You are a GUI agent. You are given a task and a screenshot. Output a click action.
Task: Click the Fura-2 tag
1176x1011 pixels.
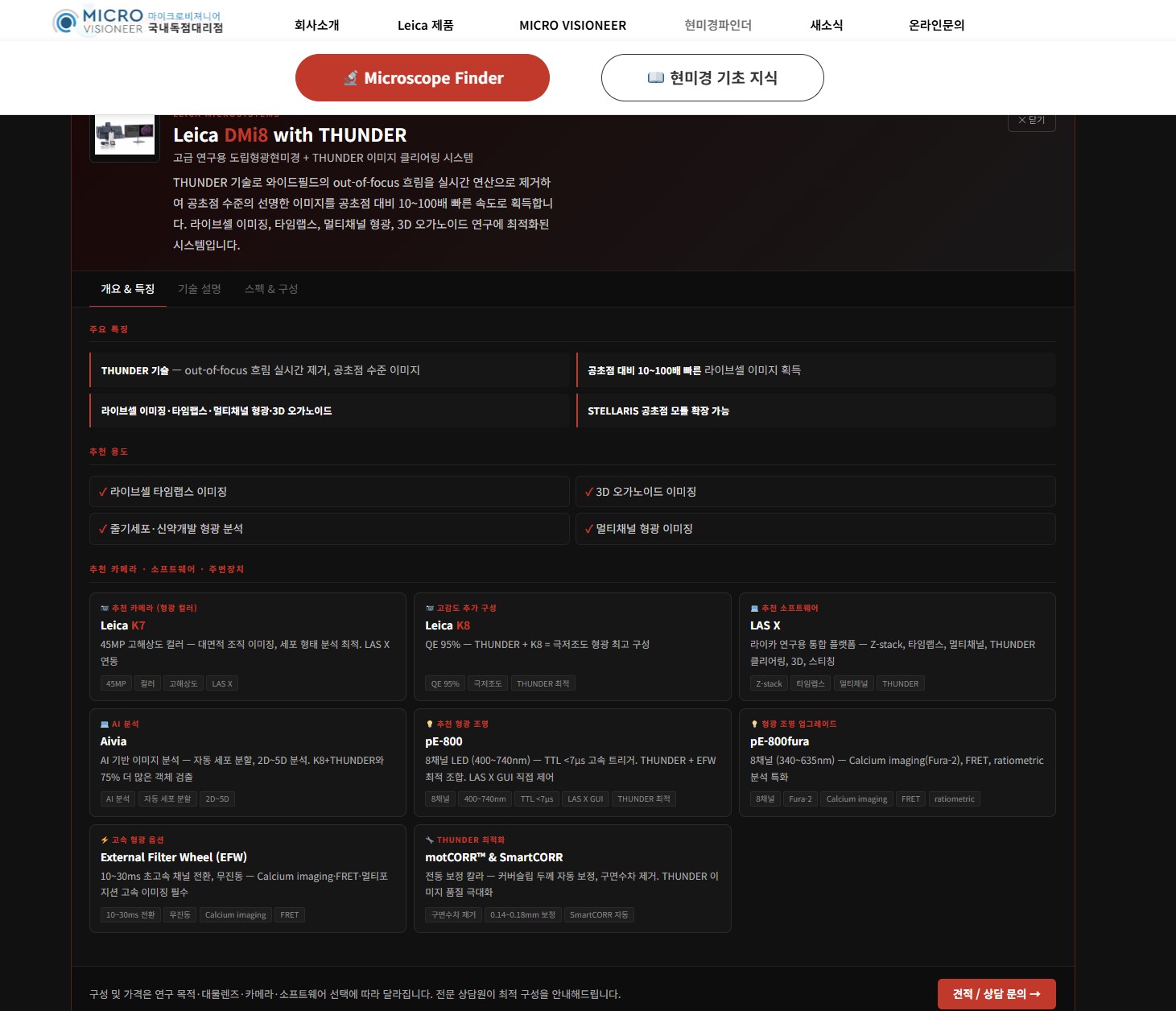click(801, 799)
